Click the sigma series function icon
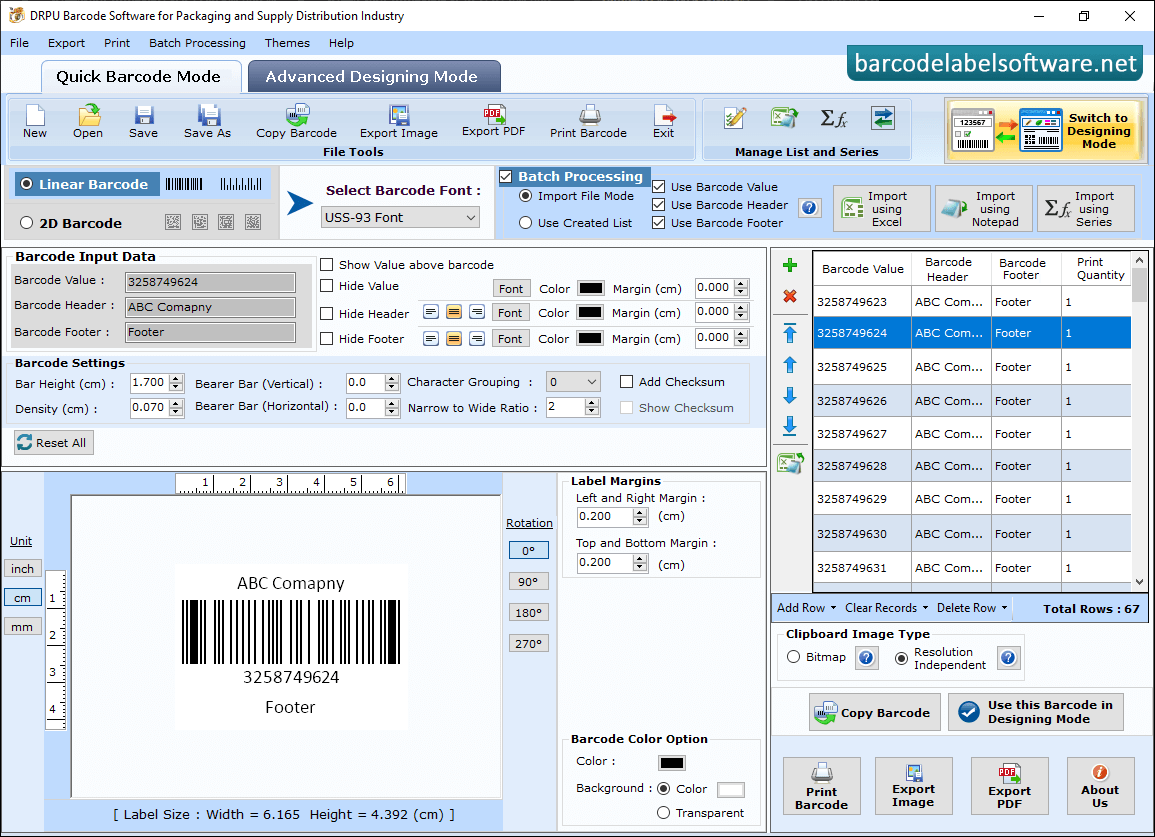 [834, 118]
